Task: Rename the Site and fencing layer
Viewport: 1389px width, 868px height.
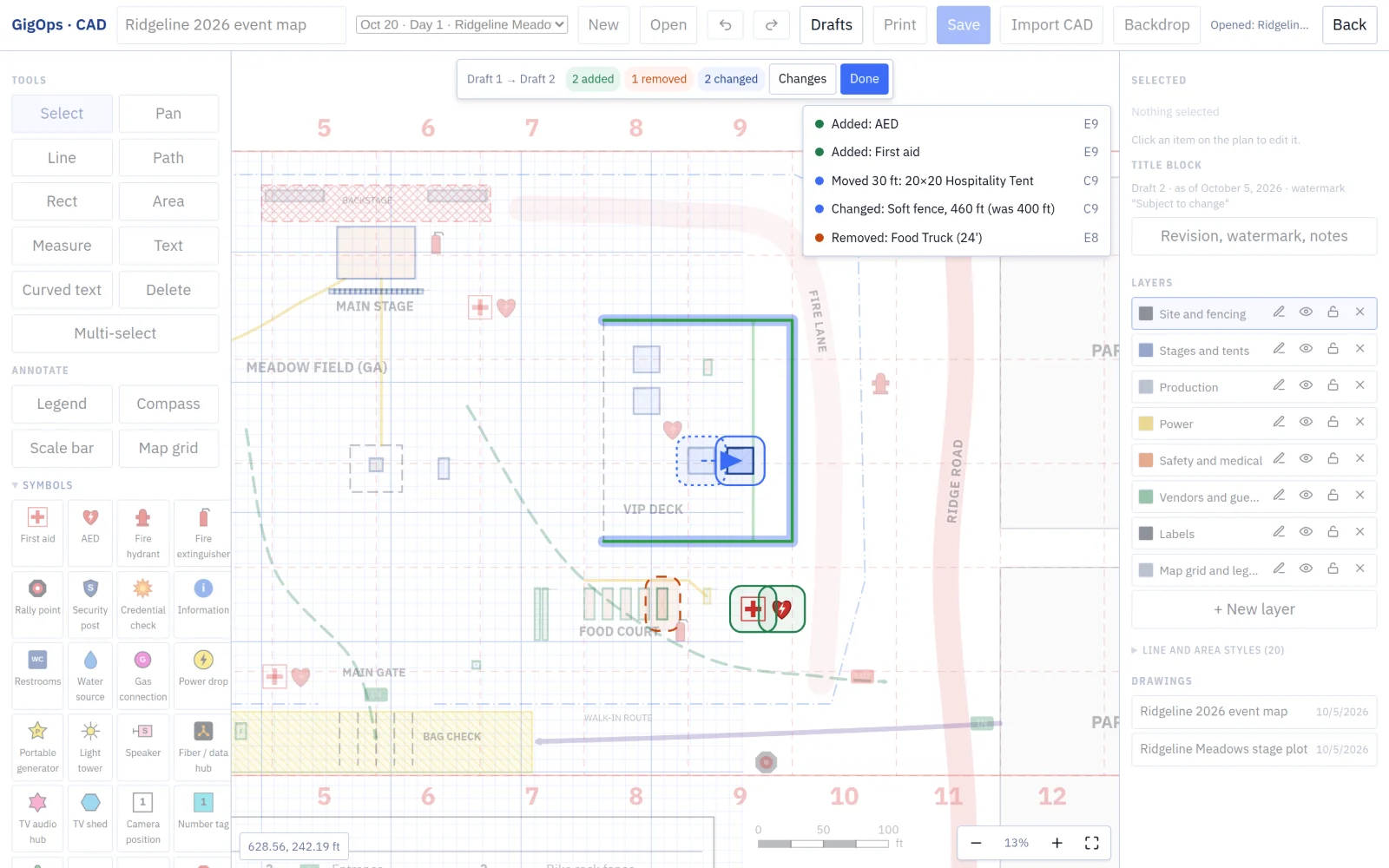Action: click(1279, 312)
